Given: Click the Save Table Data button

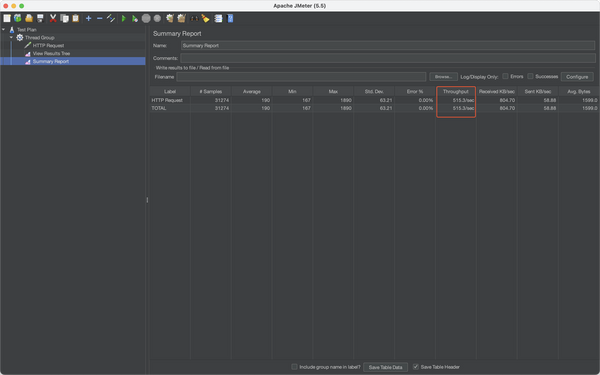Looking at the screenshot, I should tap(385, 367).
